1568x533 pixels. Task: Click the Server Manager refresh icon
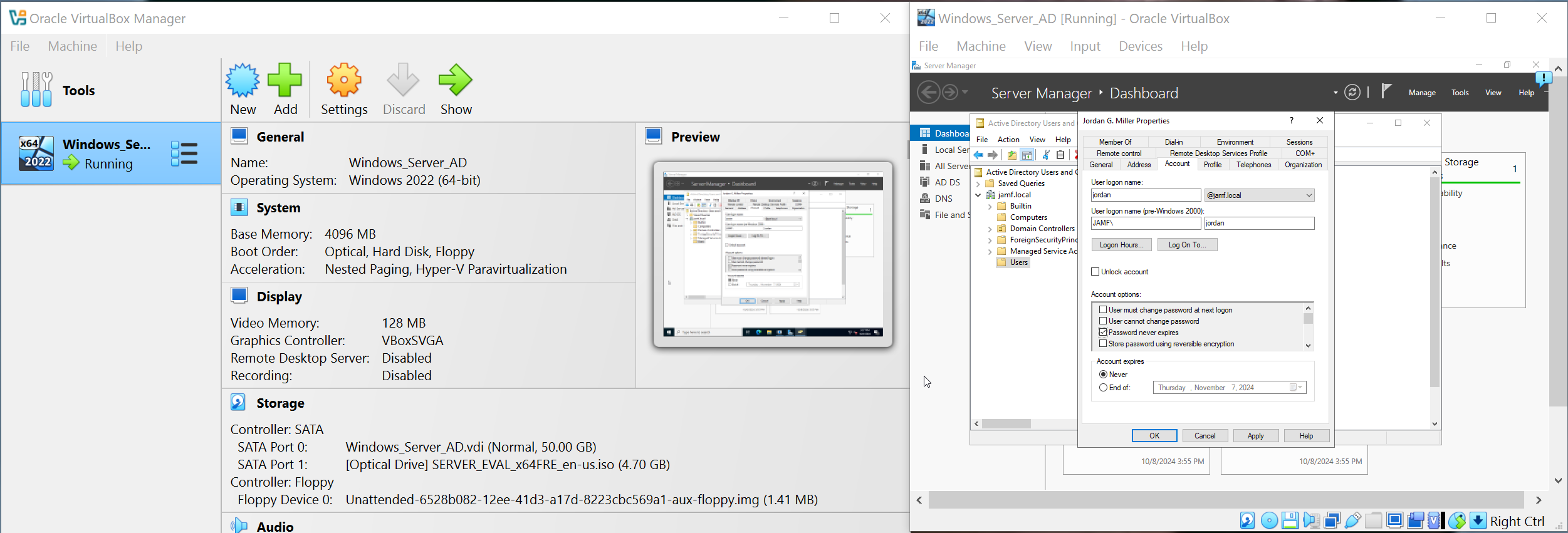tap(1352, 93)
